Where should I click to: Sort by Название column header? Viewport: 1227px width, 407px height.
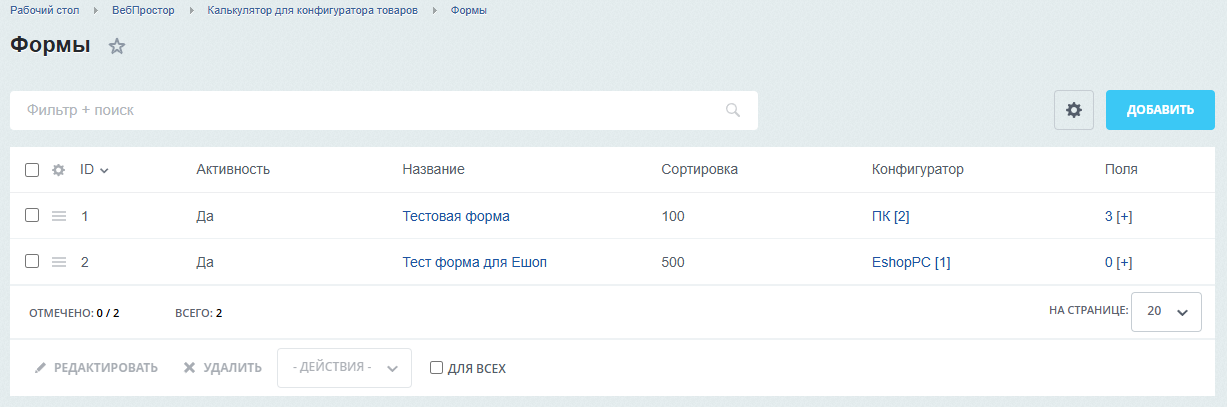[x=433, y=170]
